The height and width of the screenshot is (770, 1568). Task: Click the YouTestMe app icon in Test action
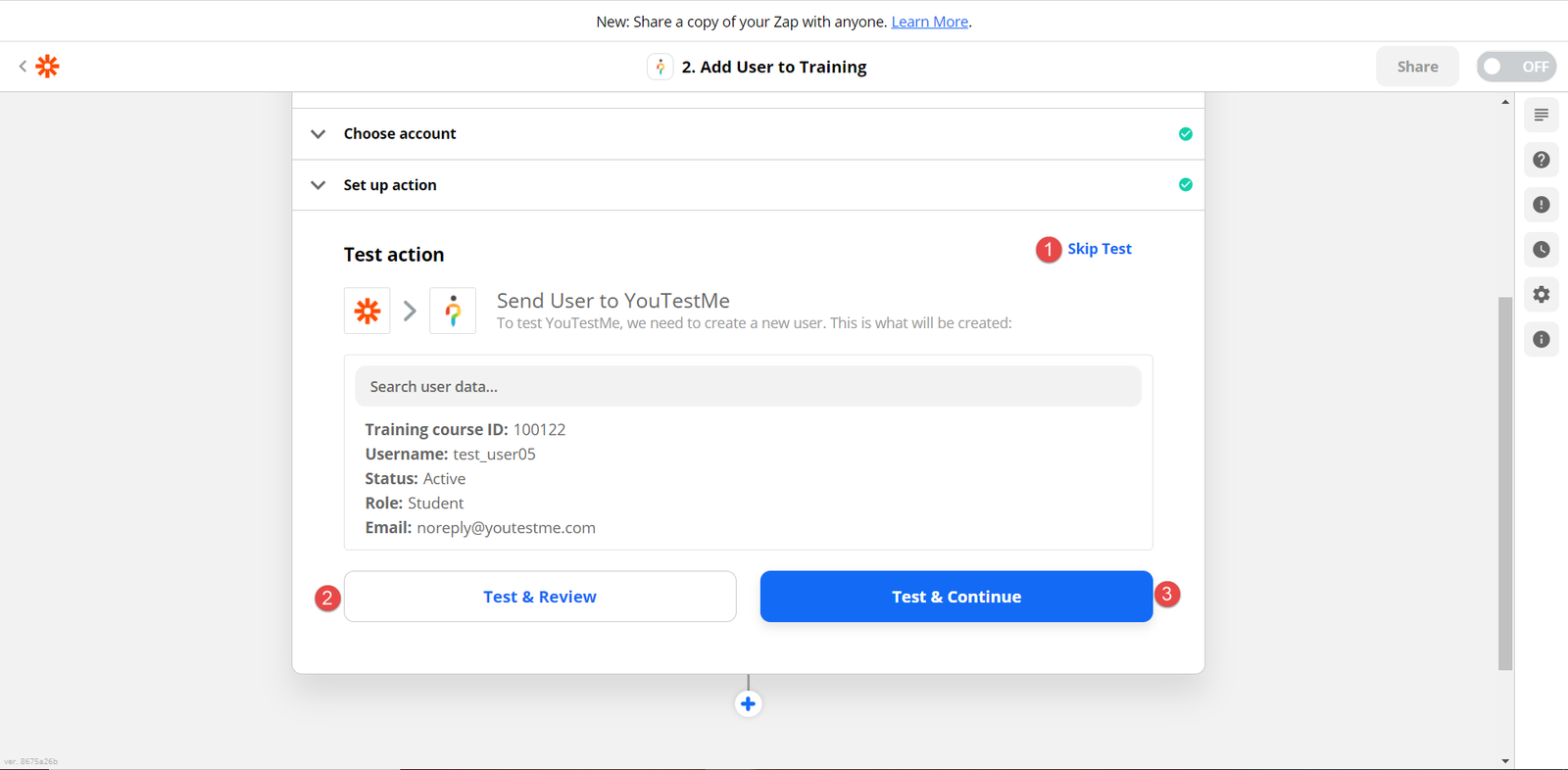453,311
